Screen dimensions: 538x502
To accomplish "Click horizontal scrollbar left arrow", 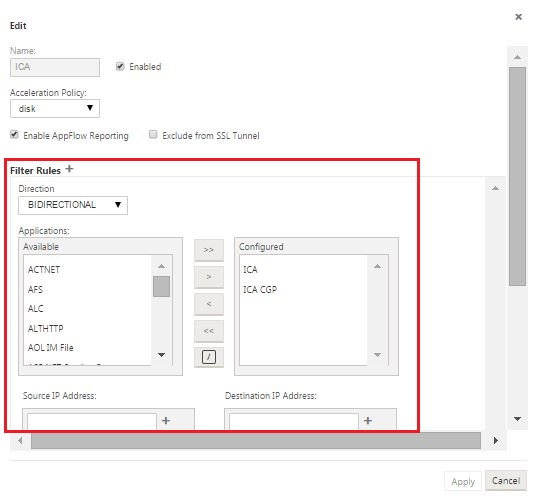I will click(x=20, y=440).
